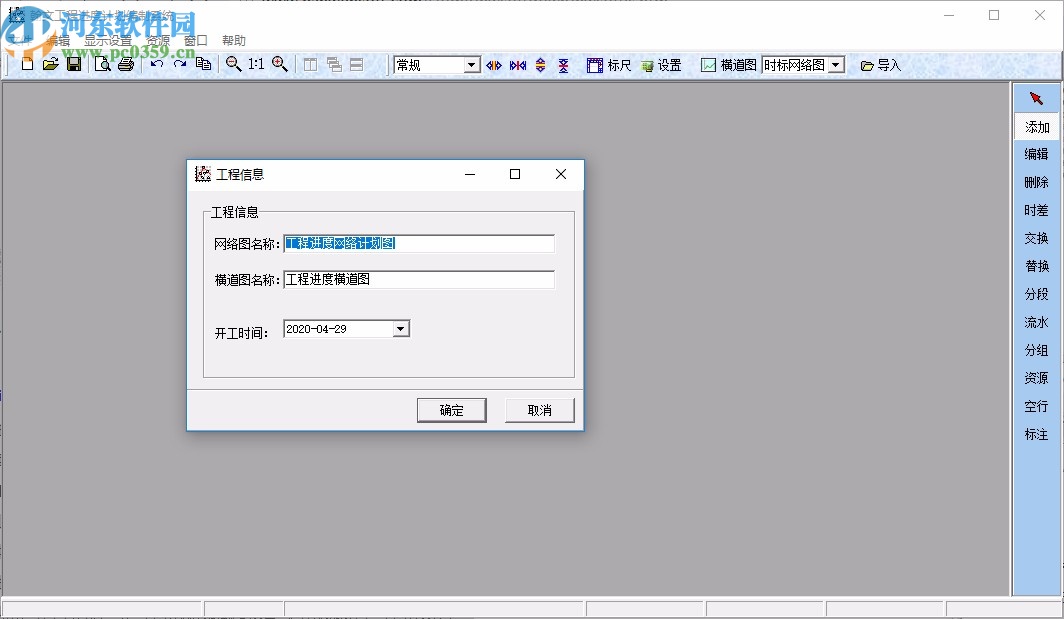The image size is (1064, 619).
Task: Expand the 开工时间 date picker dropdown
Action: pos(400,328)
